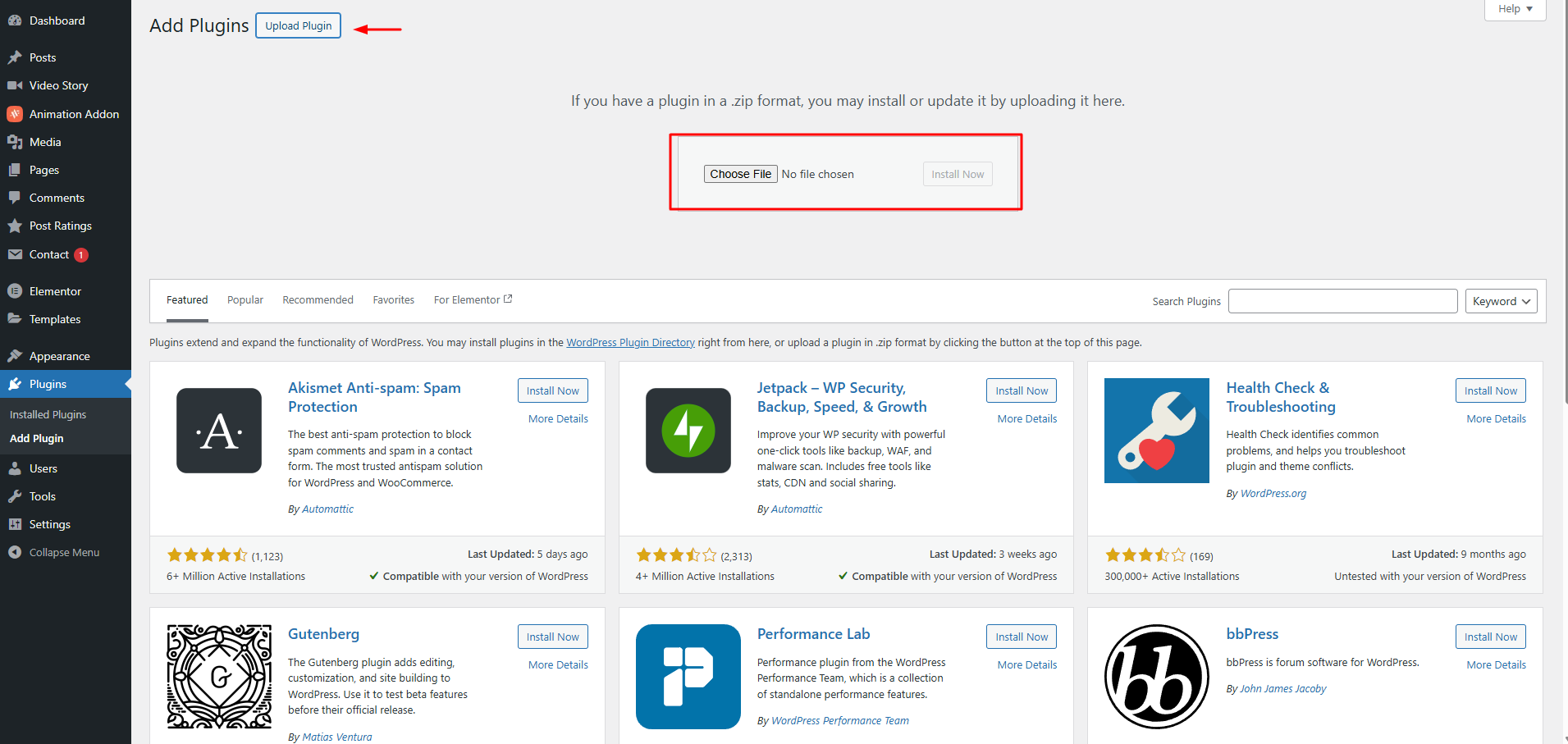Click the Tools wrench icon
The image size is (1568, 744).
click(15, 496)
